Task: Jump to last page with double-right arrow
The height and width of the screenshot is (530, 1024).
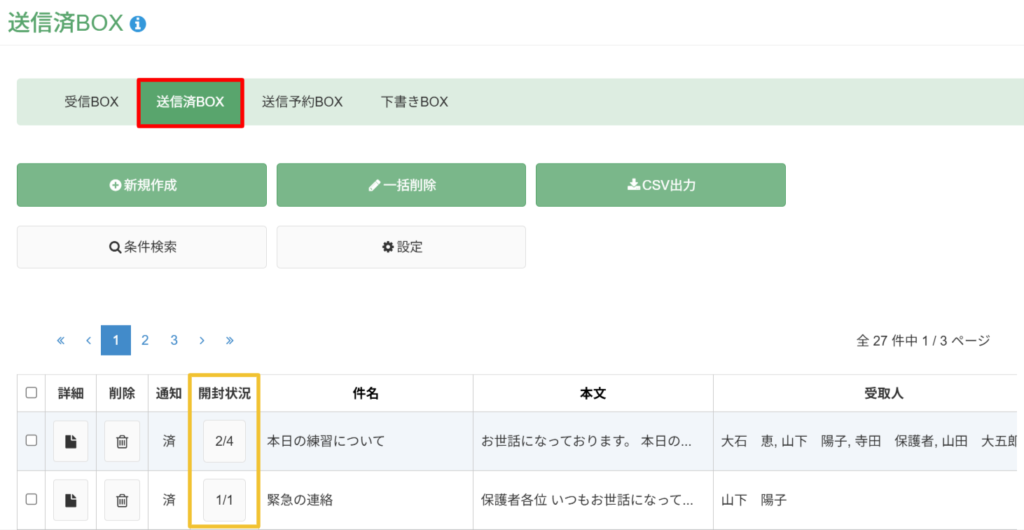Action: (230, 340)
